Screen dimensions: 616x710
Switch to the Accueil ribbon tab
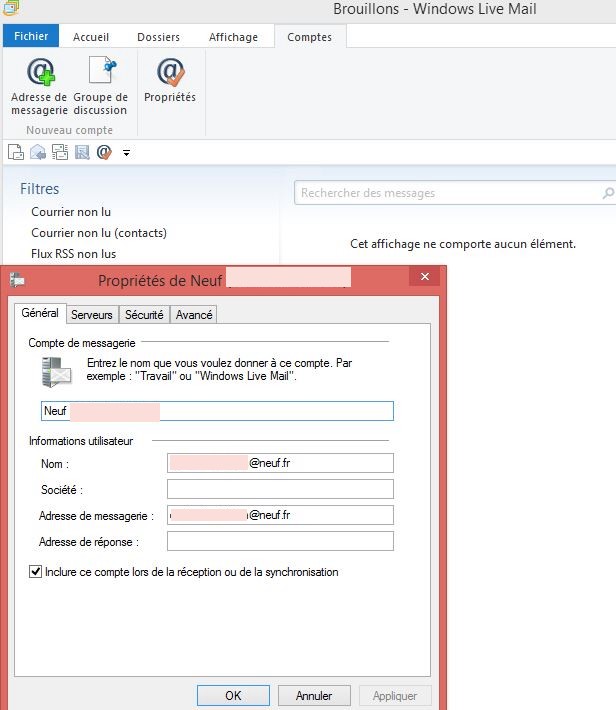pyautogui.click(x=91, y=37)
